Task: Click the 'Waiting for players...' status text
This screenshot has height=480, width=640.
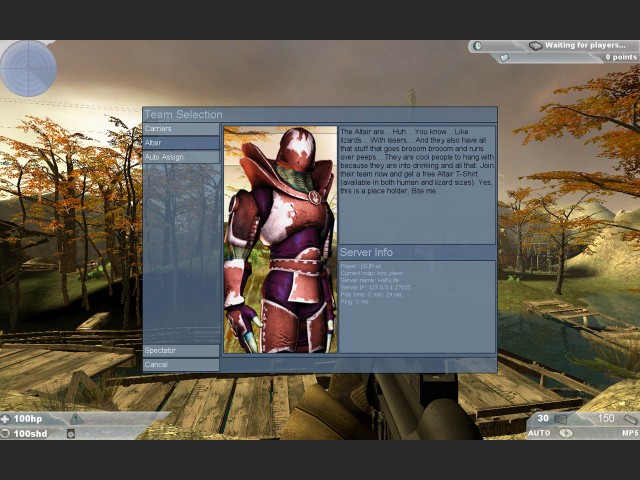Action: pos(585,45)
